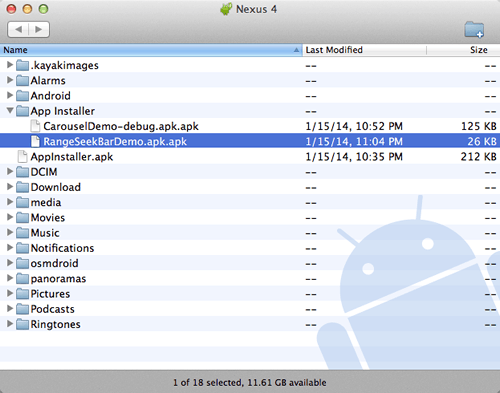Select the Notifications folder name

coord(62,248)
